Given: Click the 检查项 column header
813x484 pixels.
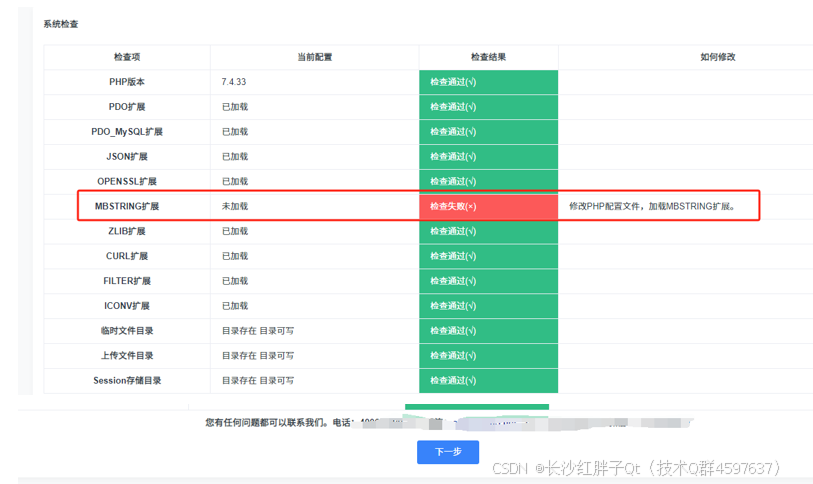Looking at the screenshot, I should (x=127, y=57).
